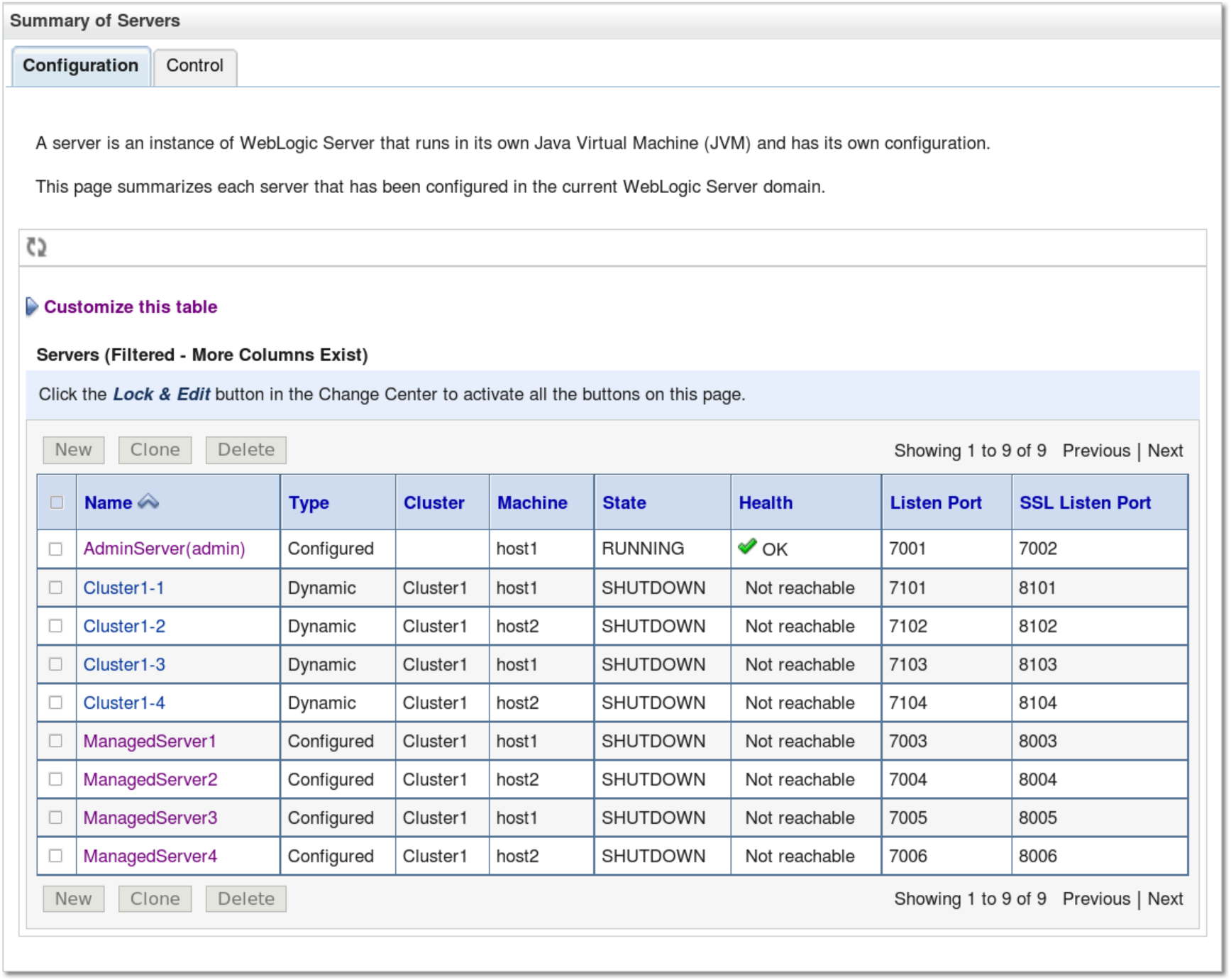Click the bottom New button
The image size is (1231, 980).
coord(74,898)
